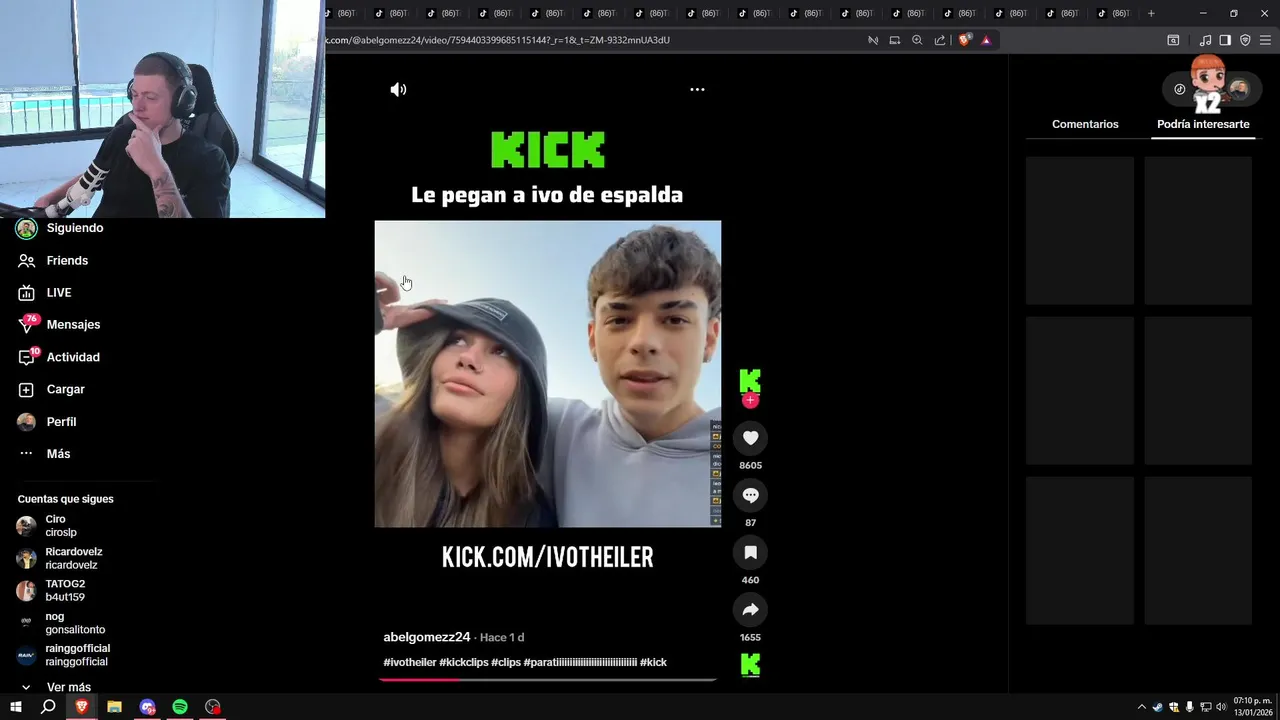Viewport: 1280px width, 720px height.
Task: Click the video player area
Action: 548,374
